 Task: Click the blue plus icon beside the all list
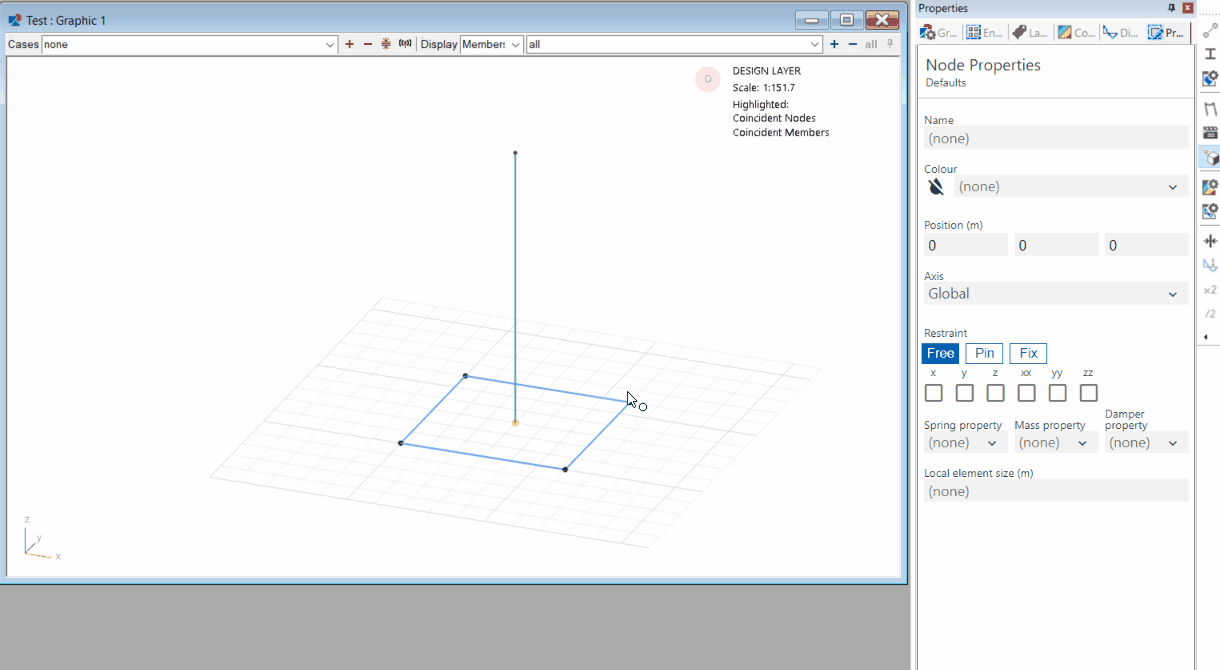(x=834, y=44)
